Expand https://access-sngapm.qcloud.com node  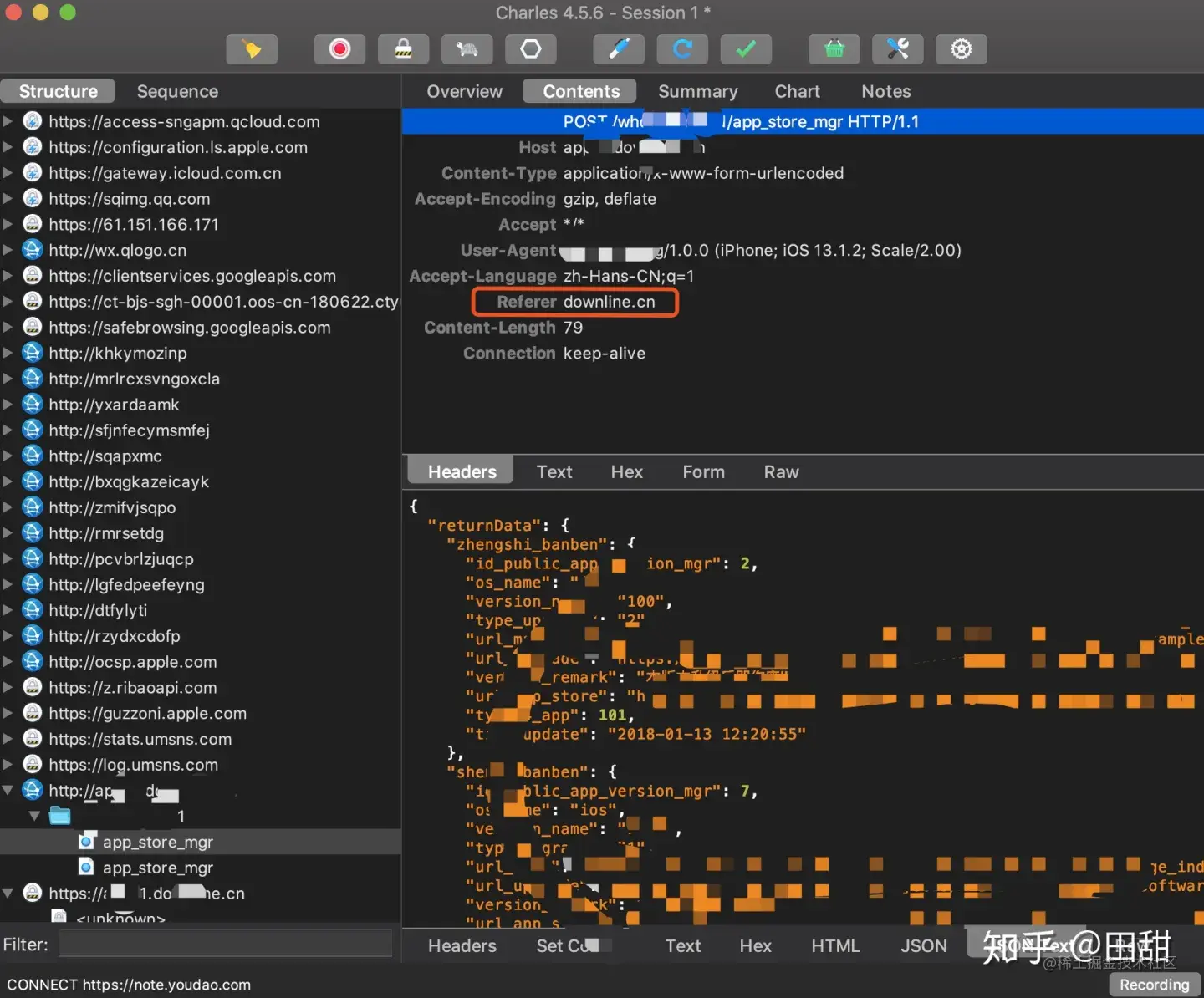8,121
